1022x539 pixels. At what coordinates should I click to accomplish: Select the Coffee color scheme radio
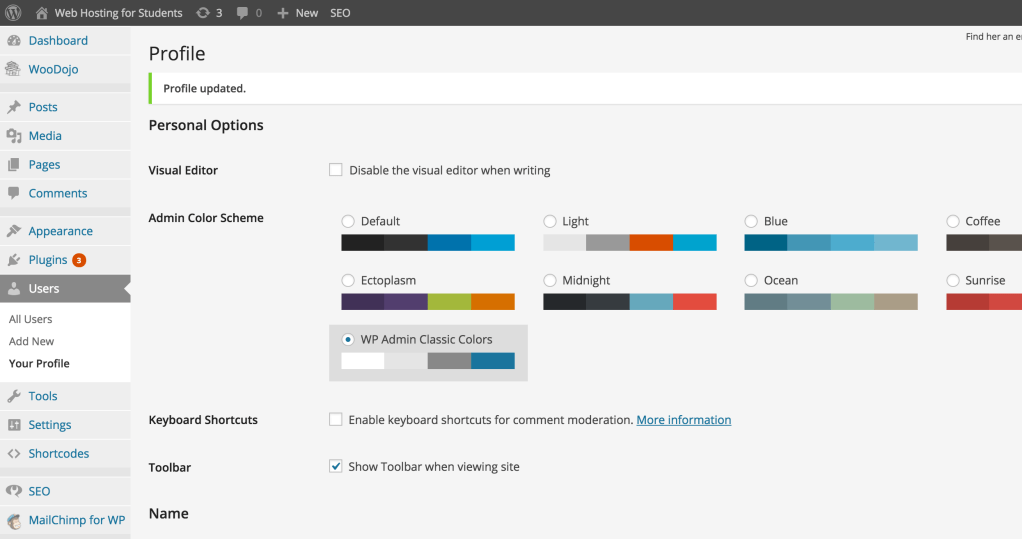[953, 221]
